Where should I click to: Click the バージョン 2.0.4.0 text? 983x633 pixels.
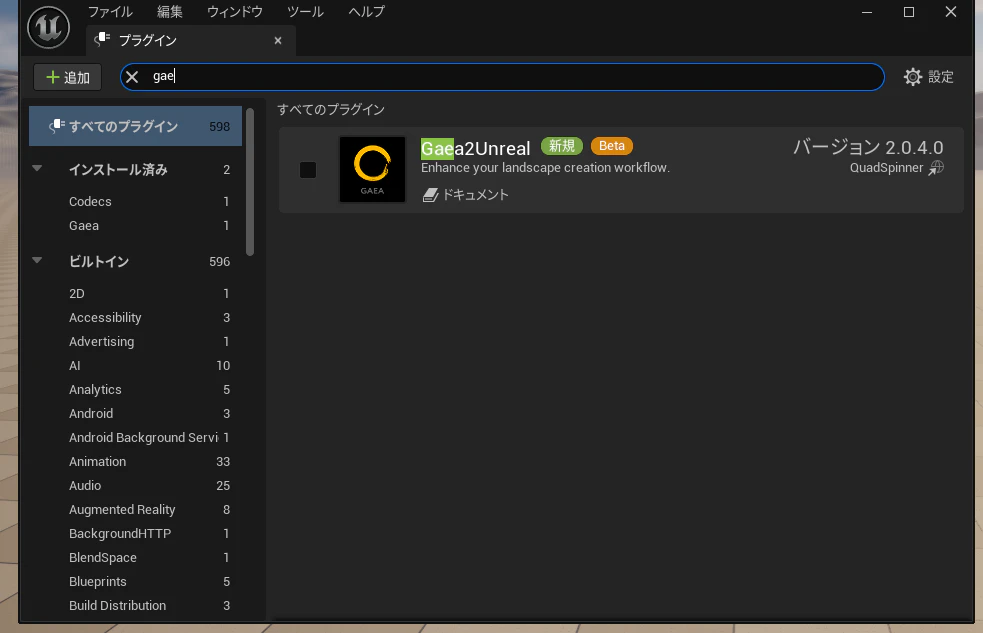coord(868,147)
